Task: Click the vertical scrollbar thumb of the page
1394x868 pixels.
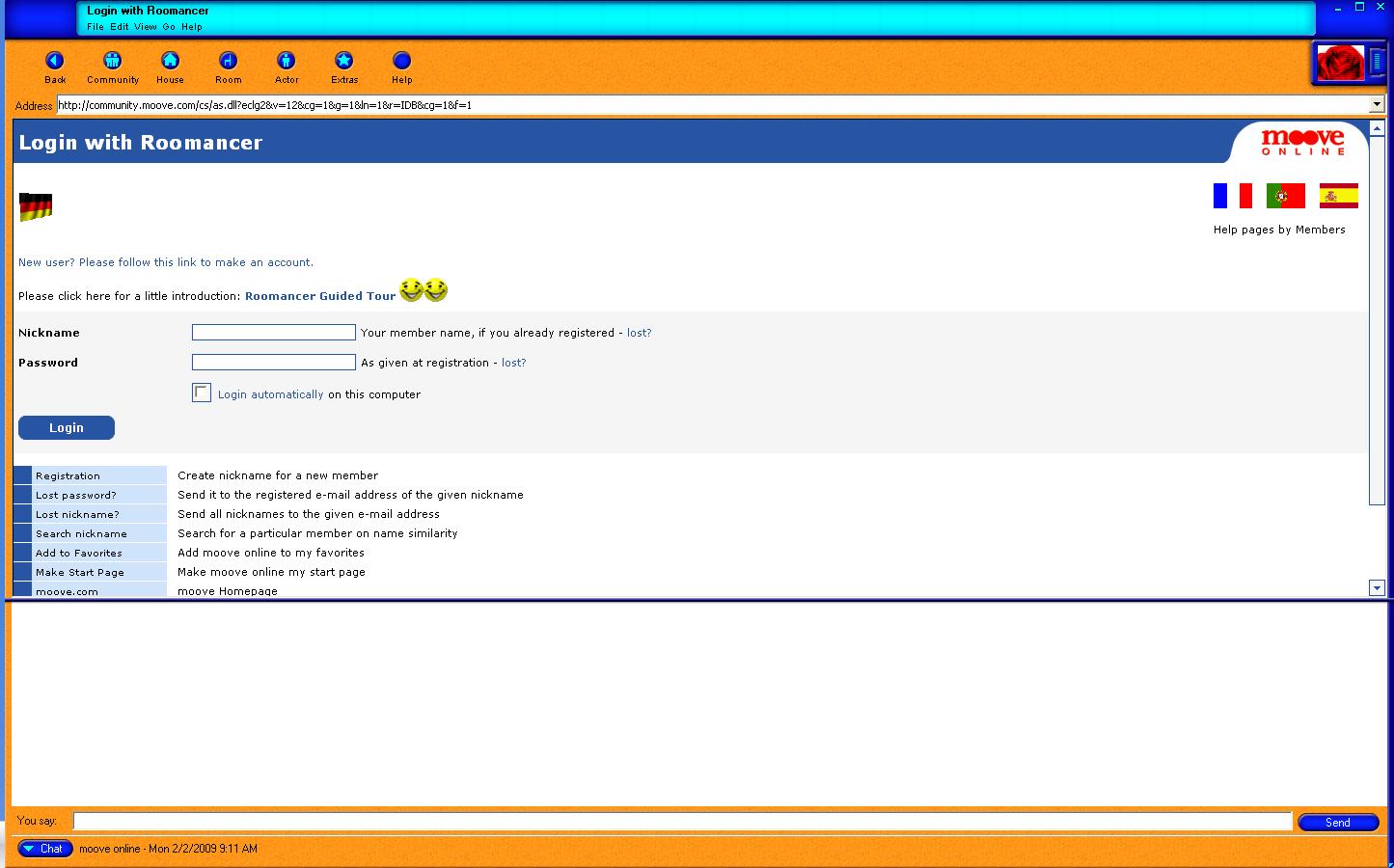Action: (1377, 320)
